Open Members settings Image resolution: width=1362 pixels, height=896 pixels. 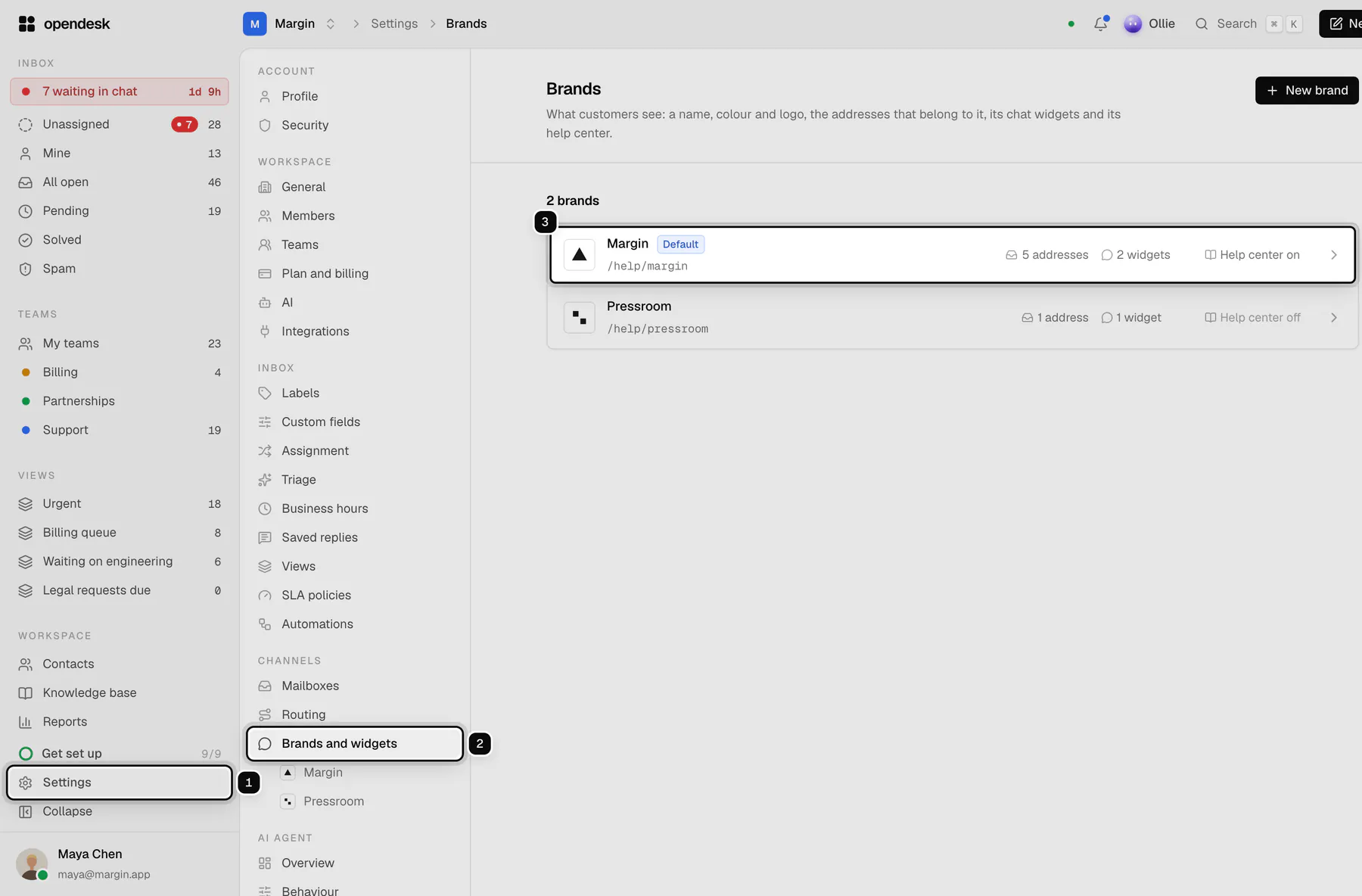(354, 216)
